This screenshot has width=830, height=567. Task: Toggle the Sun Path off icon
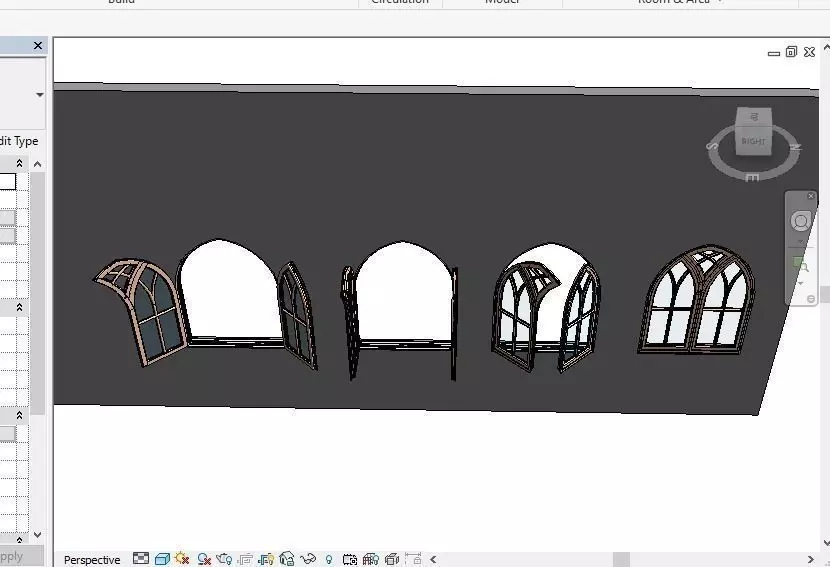point(182,559)
